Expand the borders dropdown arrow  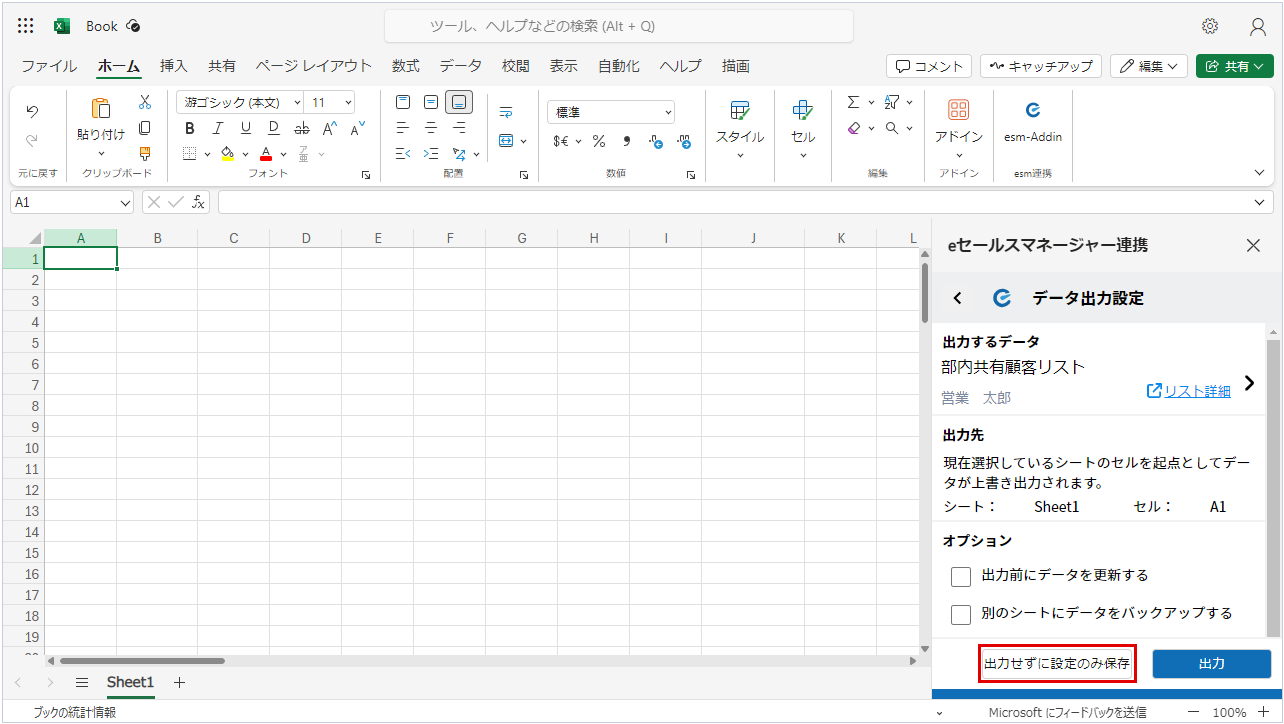(x=207, y=154)
